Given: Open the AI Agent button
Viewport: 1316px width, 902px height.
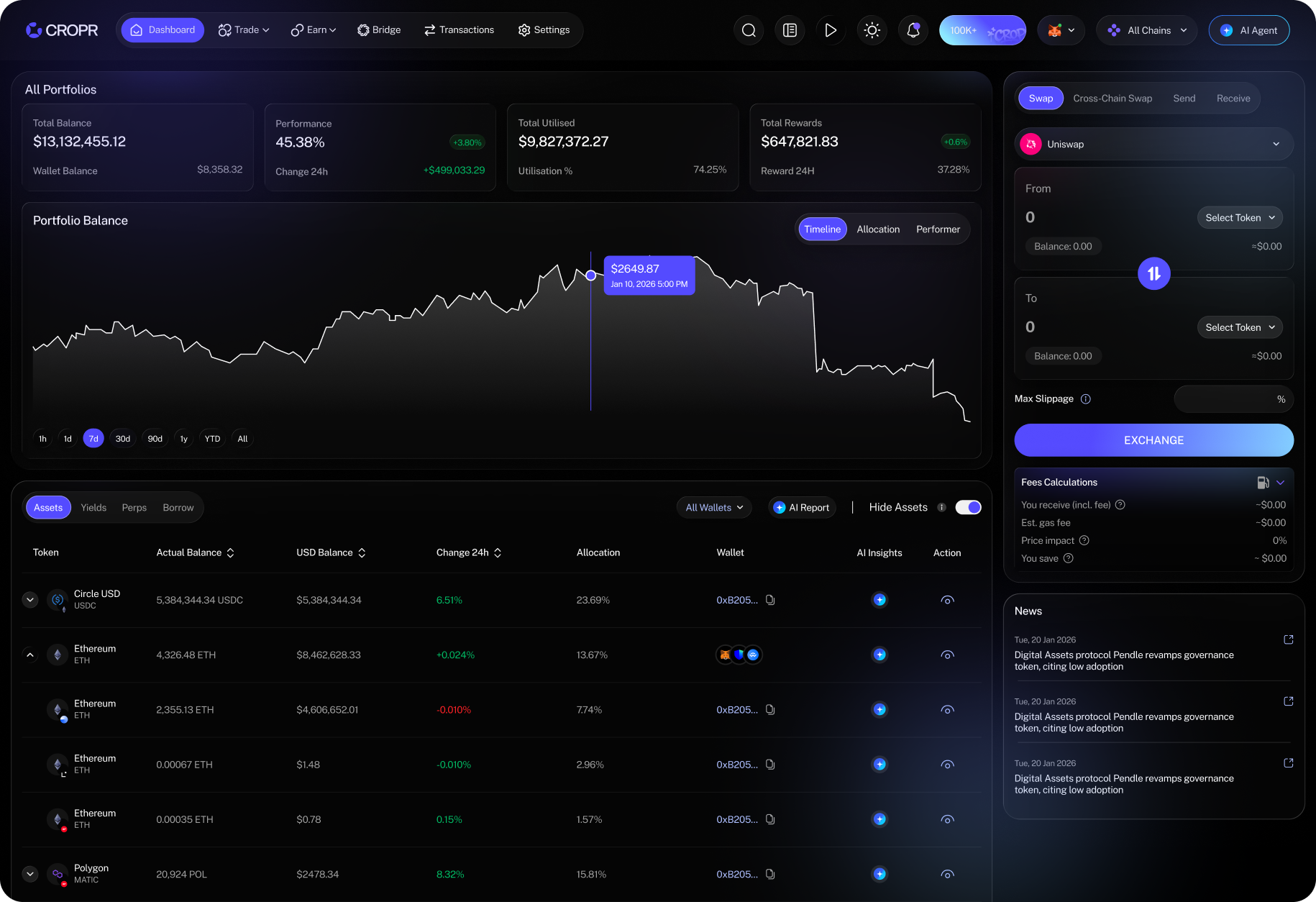Looking at the screenshot, I should pyautogui.click(x=1249, y=30).
